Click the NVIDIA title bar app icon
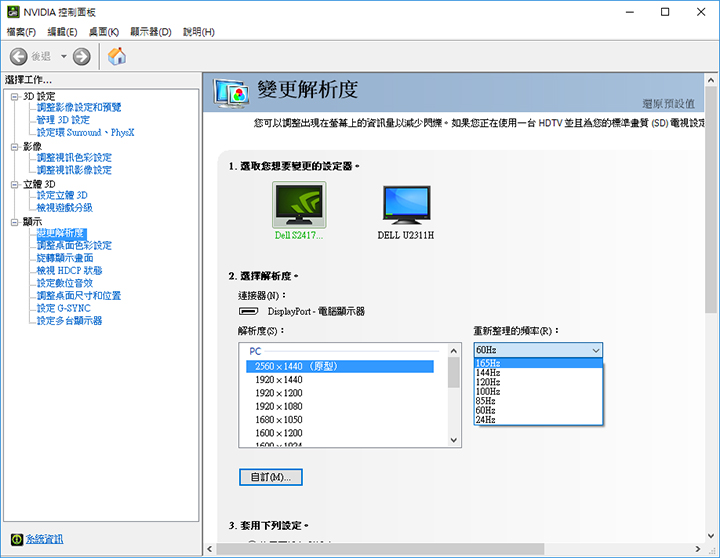 click(x=13, y=12)
